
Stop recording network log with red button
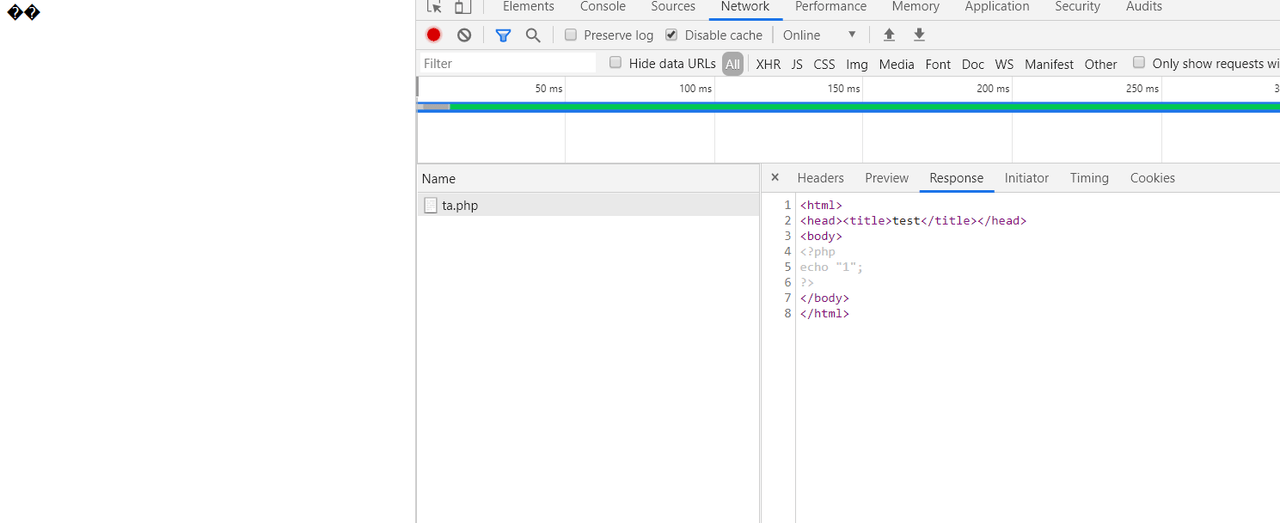[433, 35]
